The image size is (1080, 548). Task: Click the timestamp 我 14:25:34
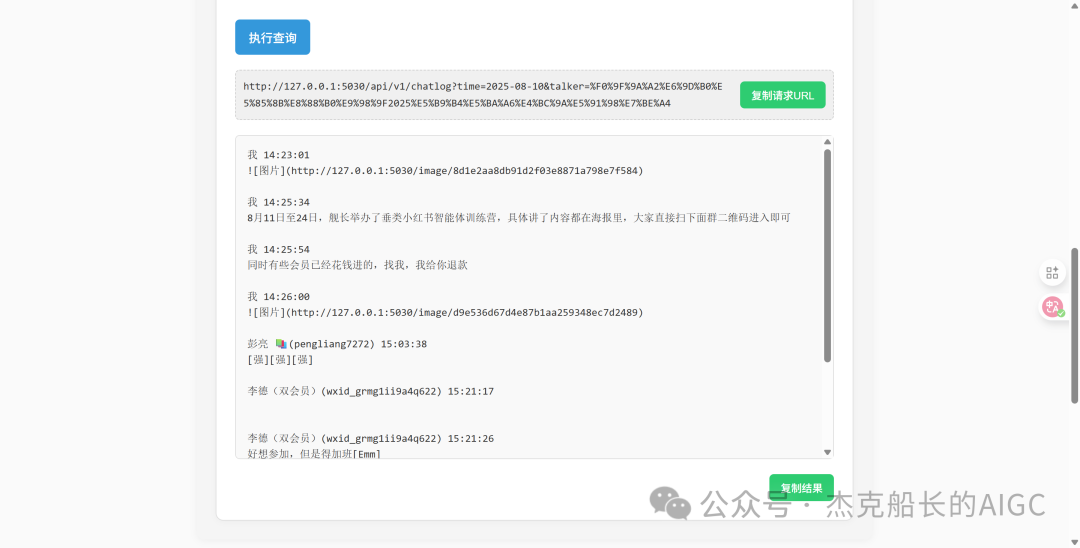[x=278, y=202]
